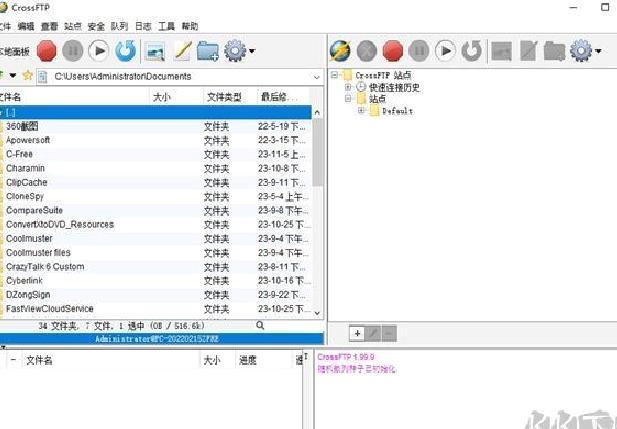Create a new folder in local panel
The width and height of the screenshot is (617, 429).
pyautogui.click(x=208, y=51)
